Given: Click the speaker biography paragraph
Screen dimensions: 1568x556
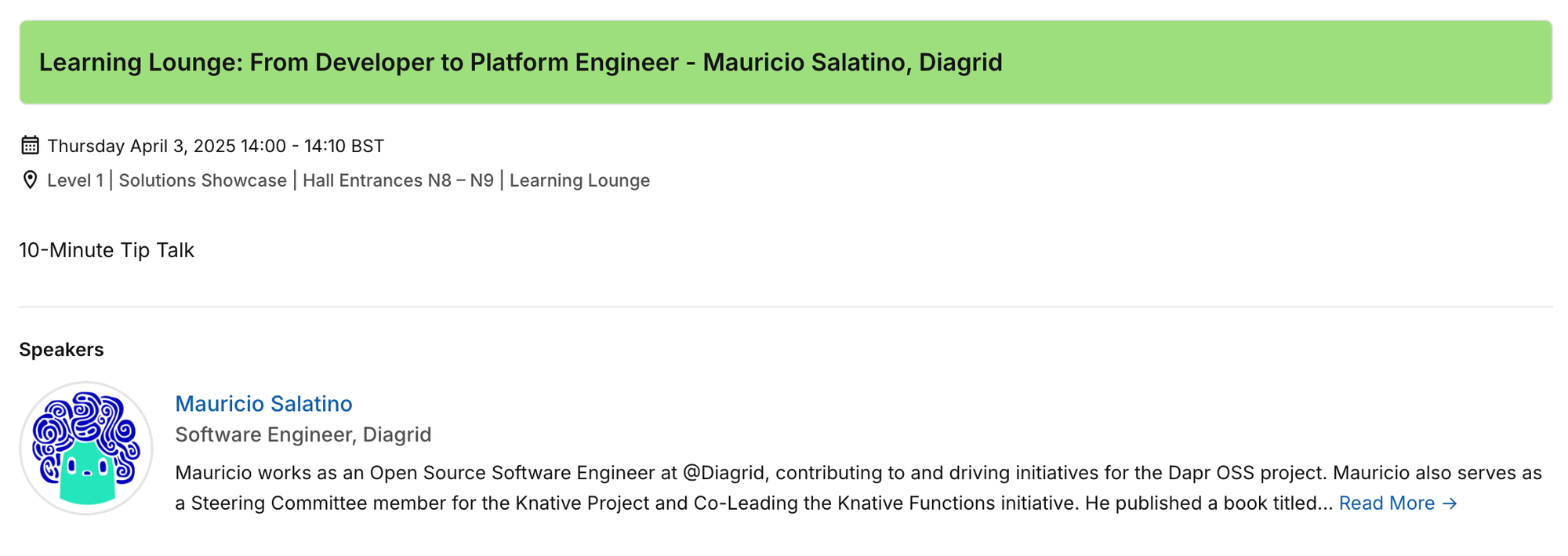Looking at the screenshot, I should (x=858, y=488).
